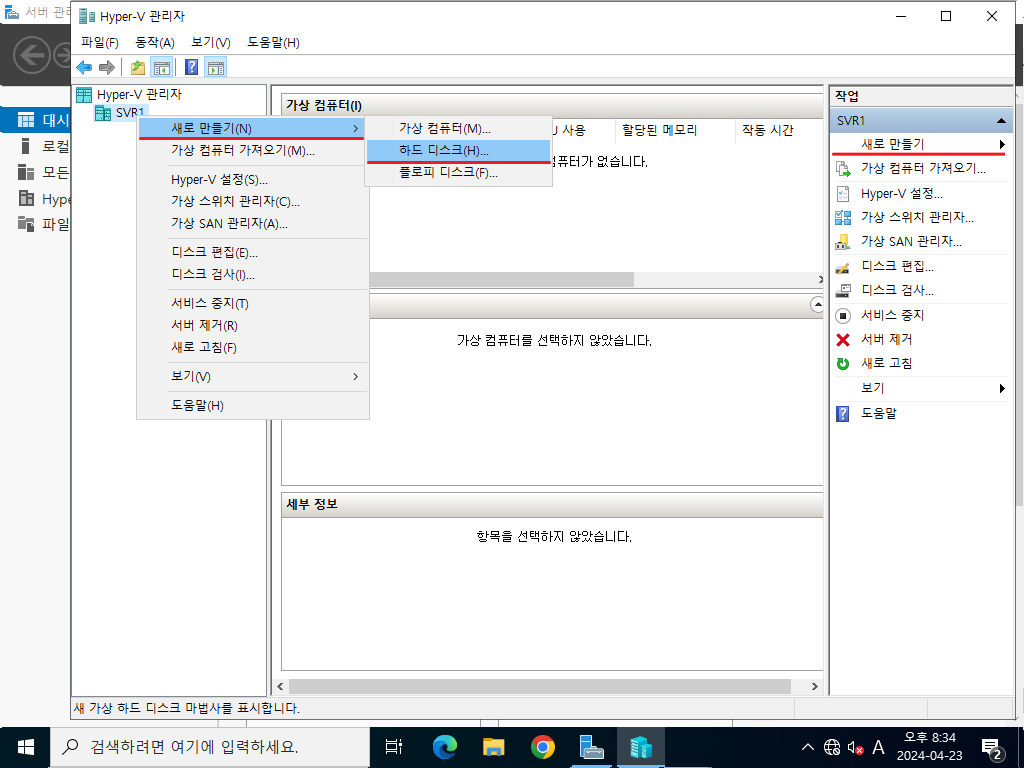Click the 서비스 중지 stop icon in Actions pane

pos(843,315)
